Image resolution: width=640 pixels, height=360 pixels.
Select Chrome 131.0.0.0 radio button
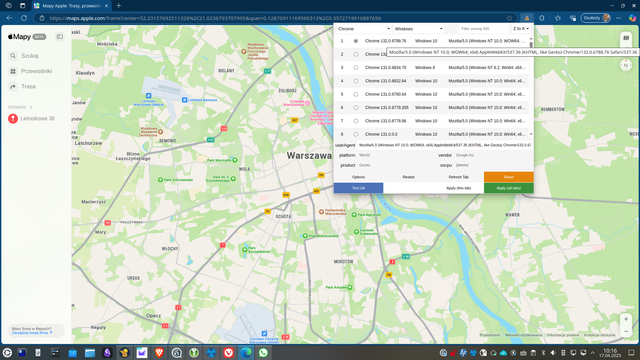pos(356,134)
